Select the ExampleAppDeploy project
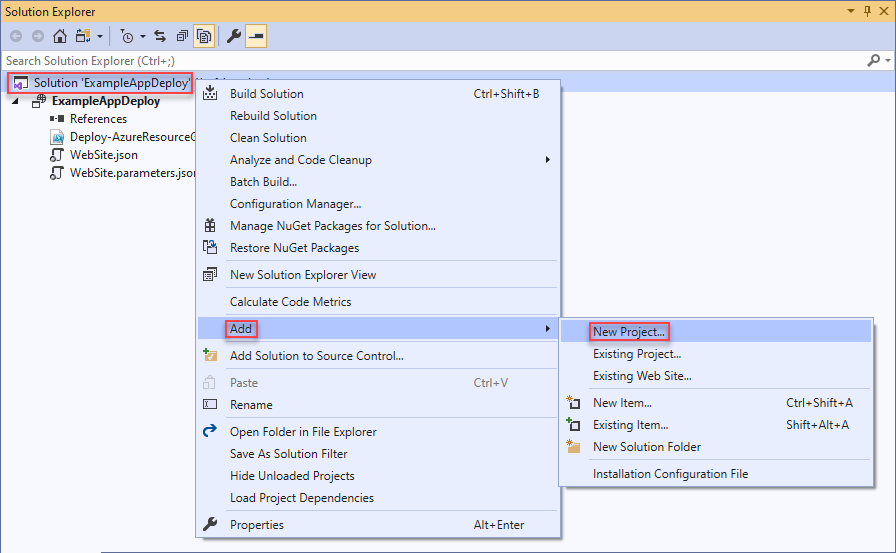 click(106, 101)
